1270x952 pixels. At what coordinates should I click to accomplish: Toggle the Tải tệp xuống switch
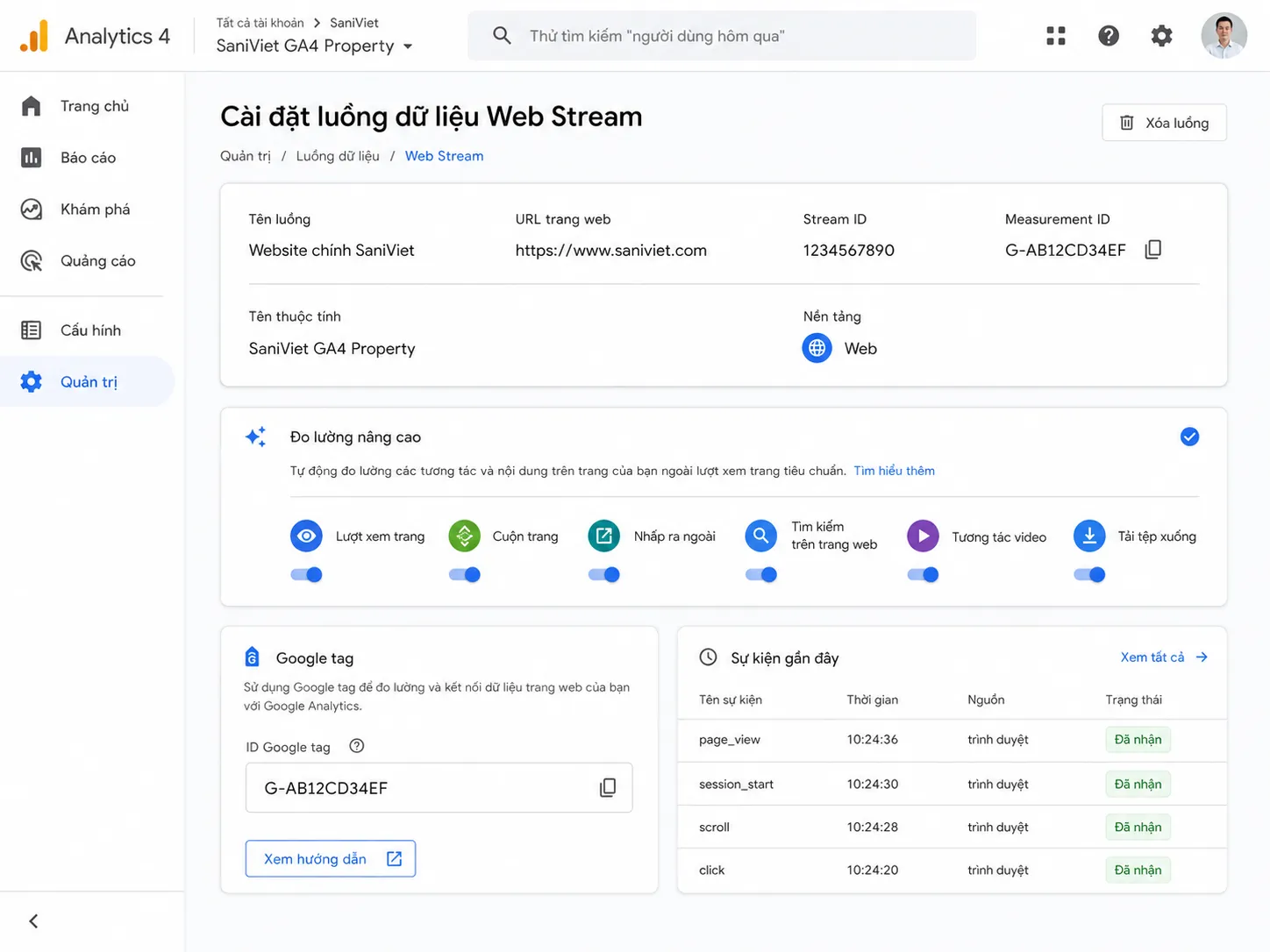tap(1089, 575)
